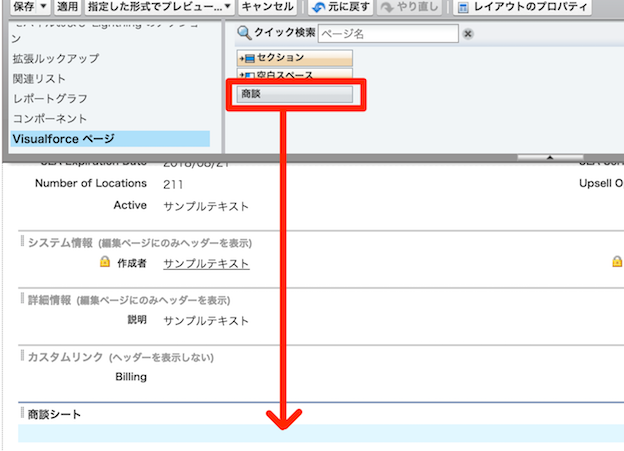The height and width of the screenshot is (451, 624).
Task: Click the 詳細情報 section header
Action: tap(129, 300)
